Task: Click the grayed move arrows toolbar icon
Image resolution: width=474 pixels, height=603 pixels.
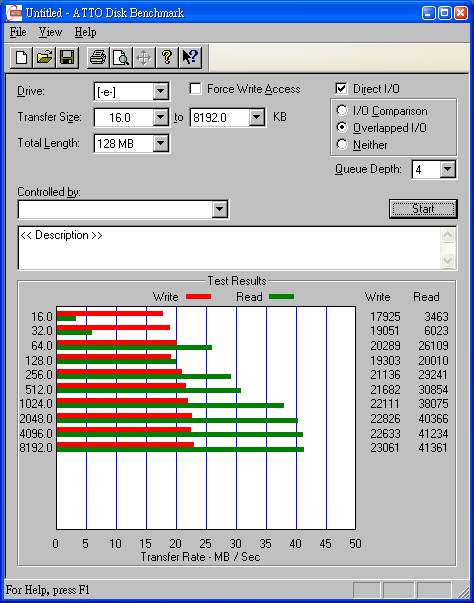Action: click(x=144, y=58)
